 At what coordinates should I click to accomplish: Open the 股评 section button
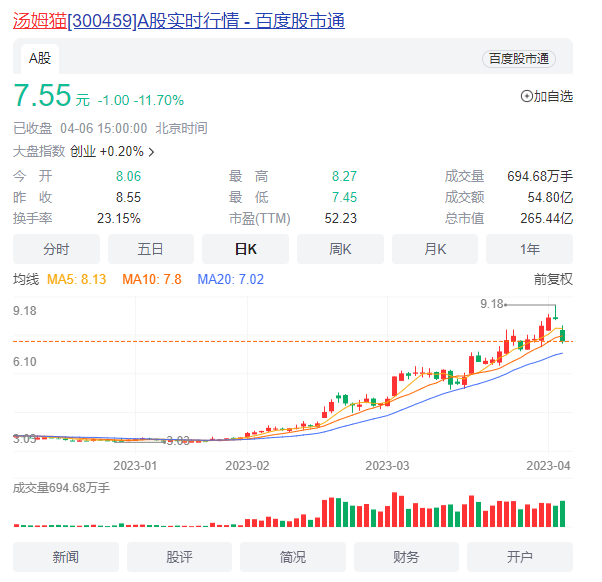[x=179, y=557]
